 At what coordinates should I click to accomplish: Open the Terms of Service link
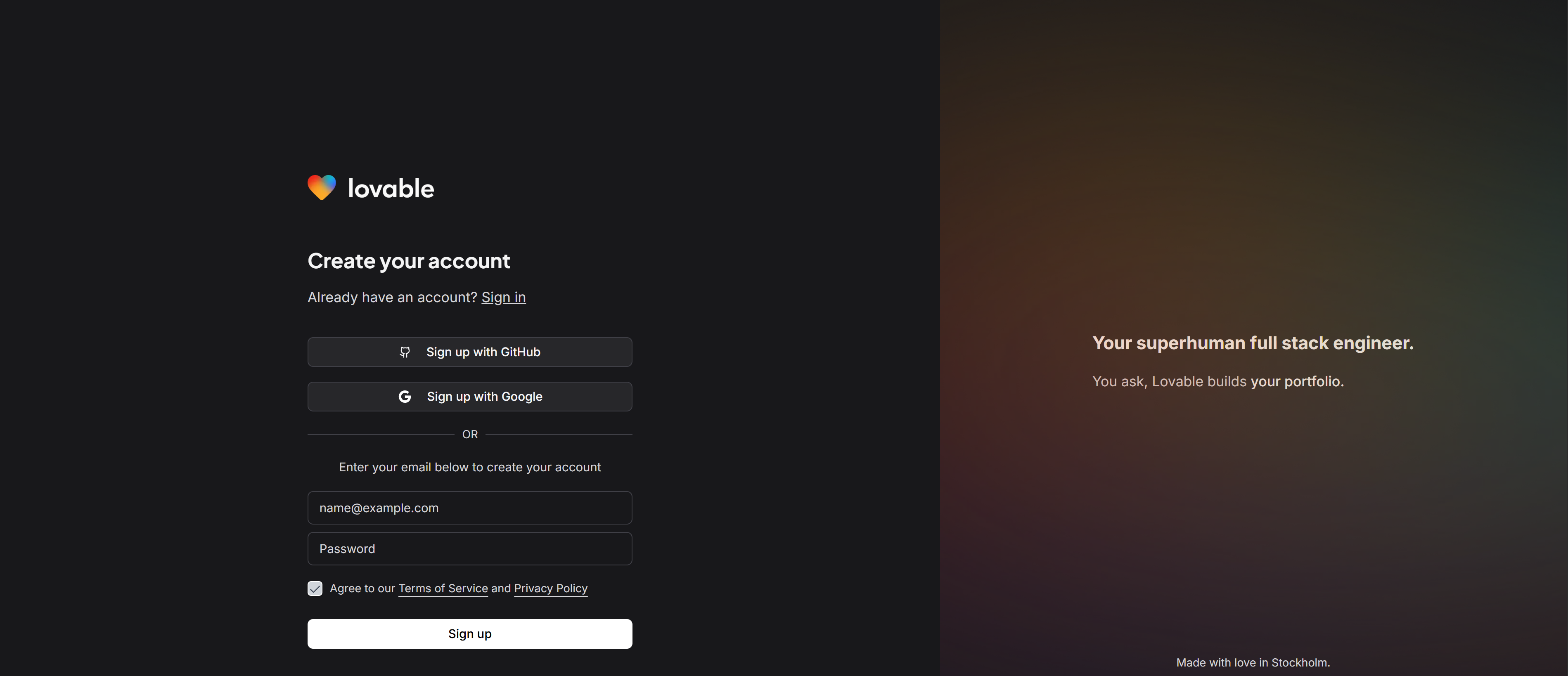click(443, 589)
